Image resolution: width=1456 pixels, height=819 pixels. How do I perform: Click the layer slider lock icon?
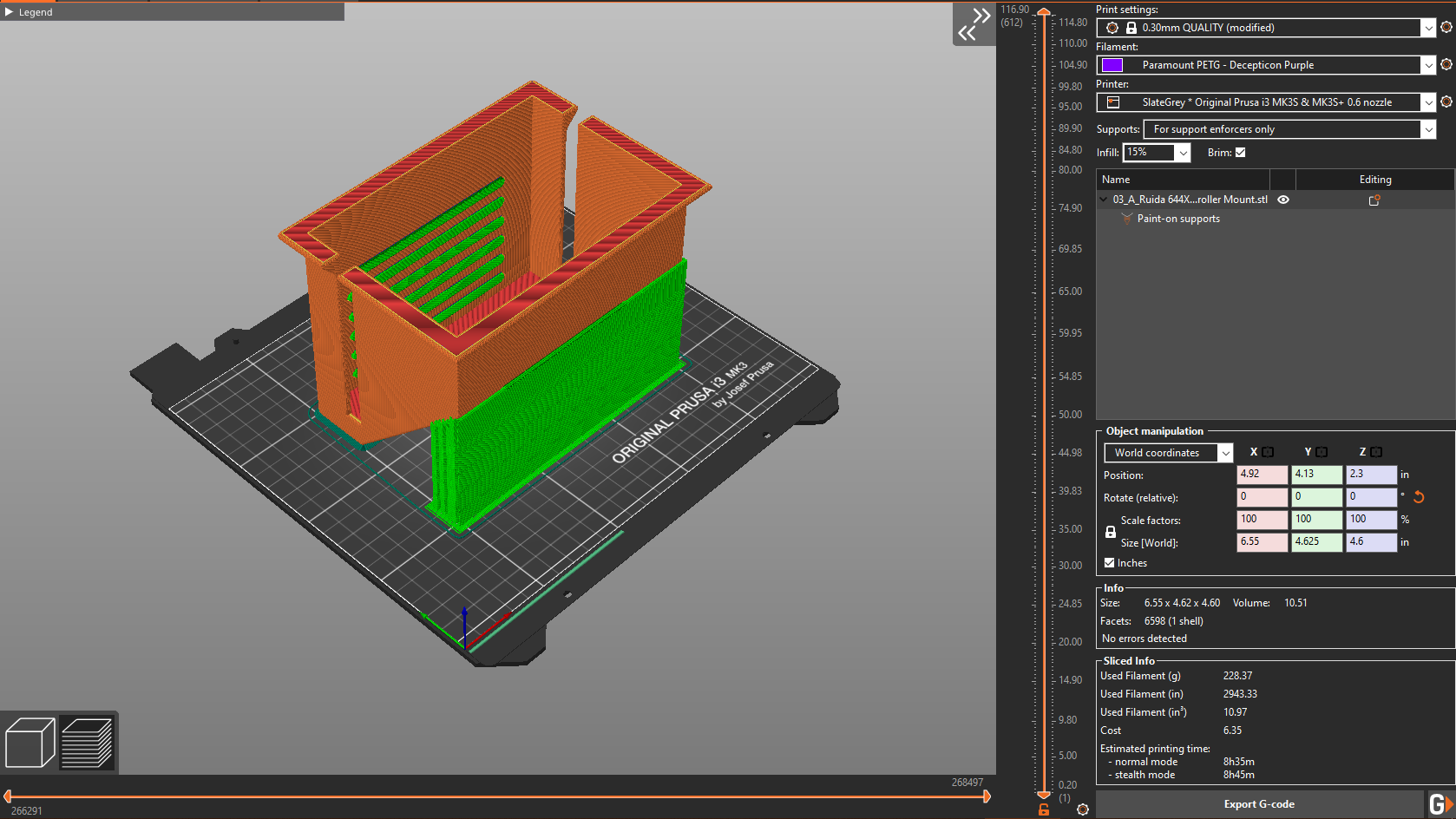1044,809
